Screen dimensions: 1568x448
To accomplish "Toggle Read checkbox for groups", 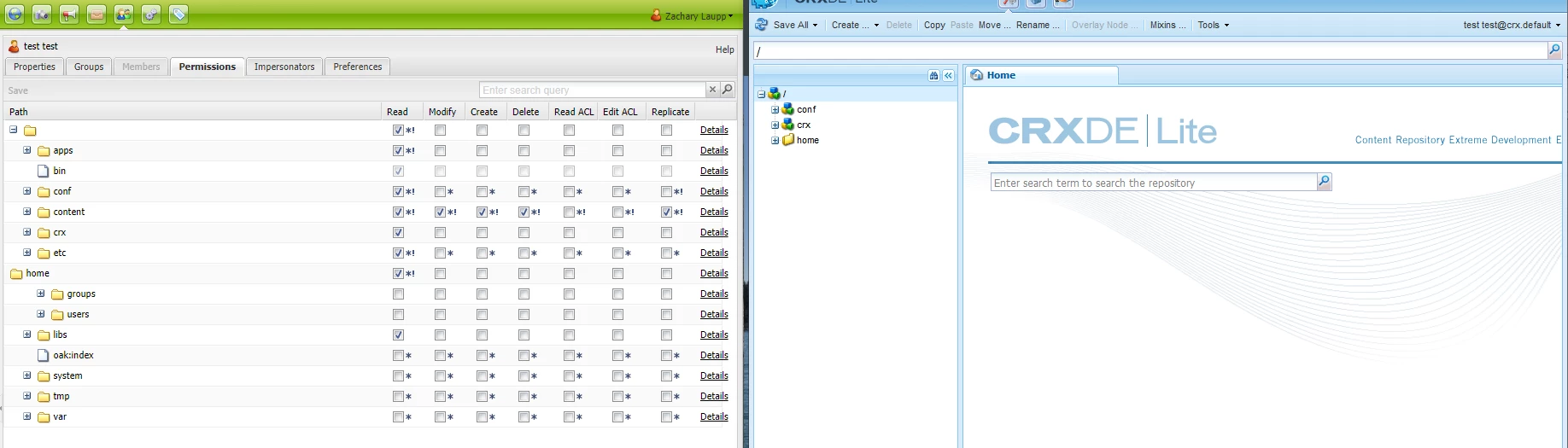I will pyautogui.click(x=398, y=294).
